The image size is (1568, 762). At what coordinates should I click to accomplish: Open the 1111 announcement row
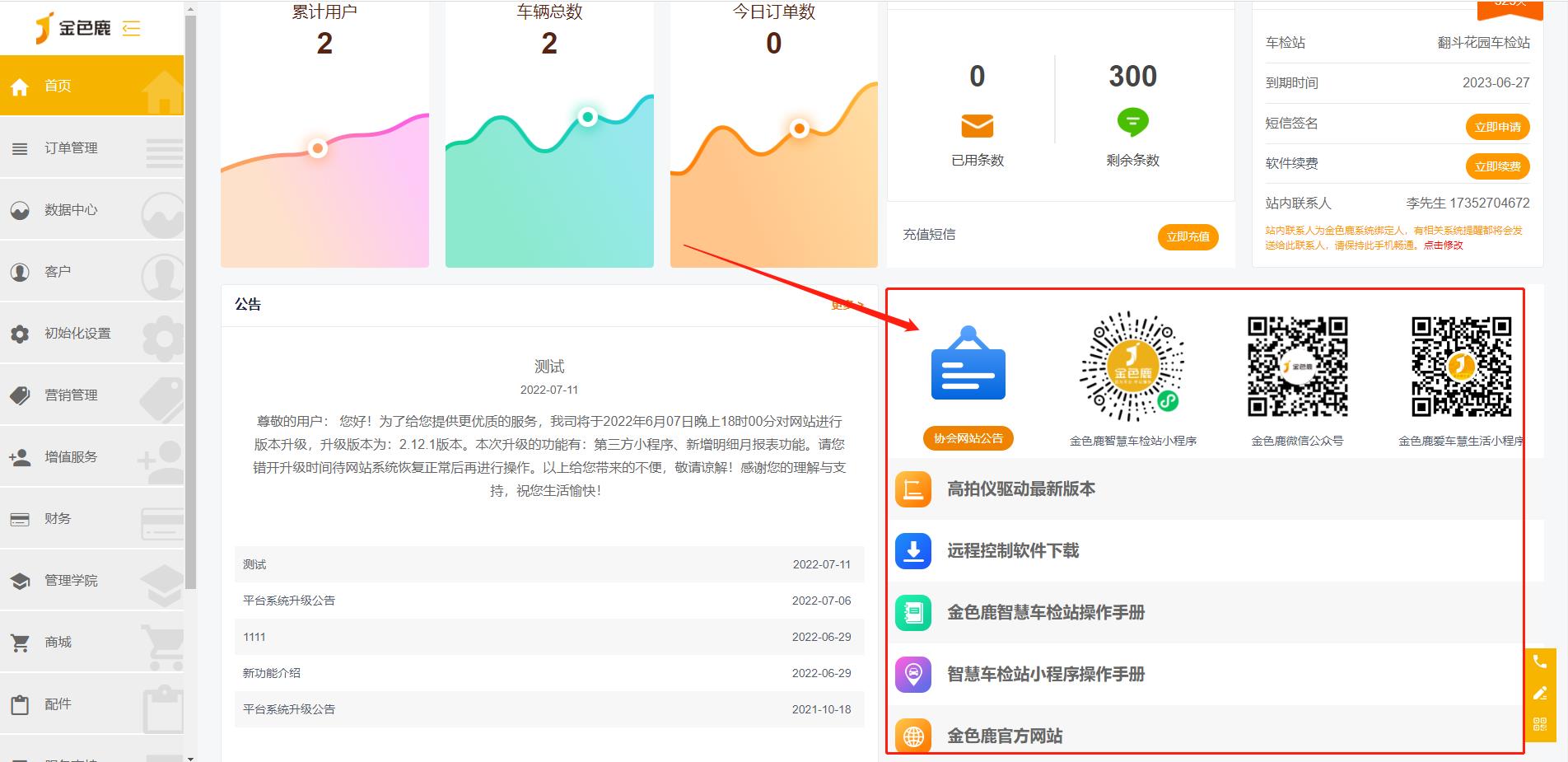tap(549, 637)
